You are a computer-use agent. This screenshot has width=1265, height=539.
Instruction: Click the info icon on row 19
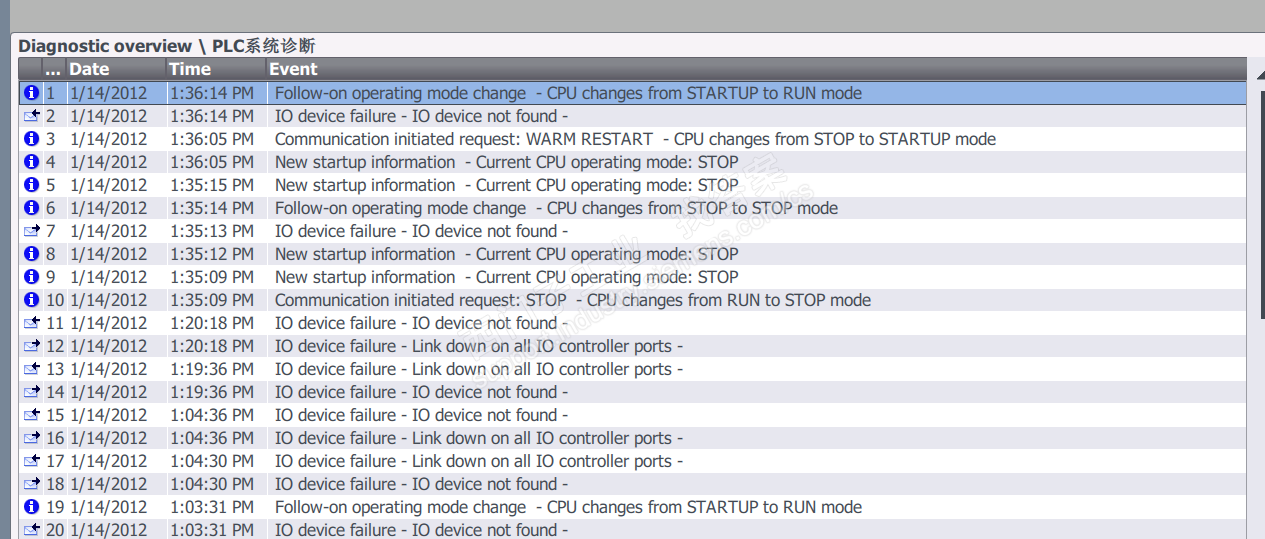pos(31,507)
